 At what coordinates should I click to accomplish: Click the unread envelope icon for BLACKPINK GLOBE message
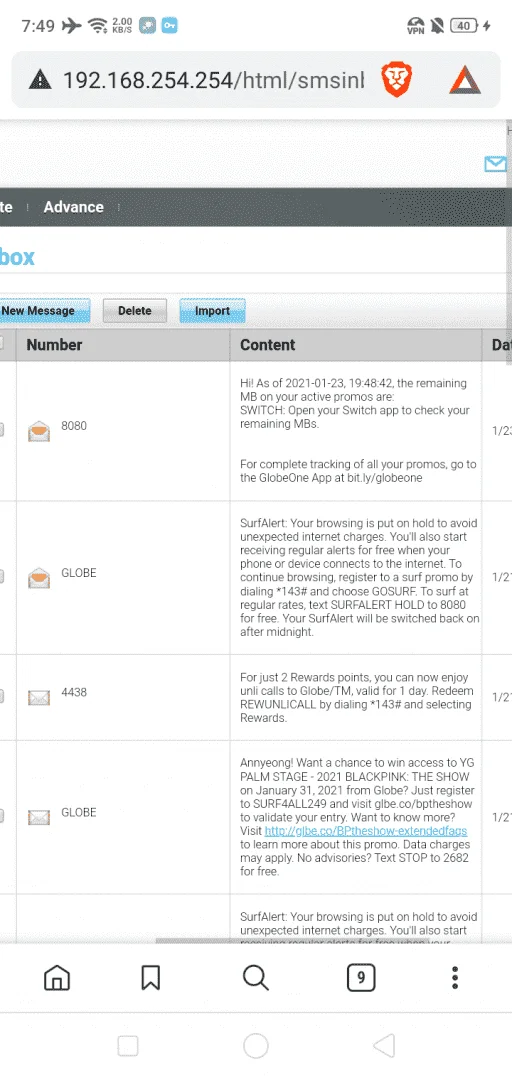point(39,818)
